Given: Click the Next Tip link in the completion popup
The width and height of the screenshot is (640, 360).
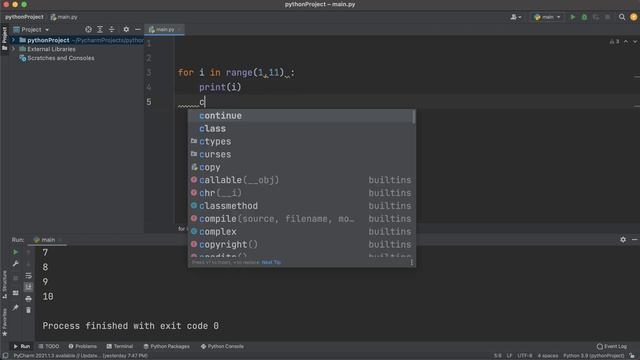Looking at the screenshot, I should (x=271, y=262).
